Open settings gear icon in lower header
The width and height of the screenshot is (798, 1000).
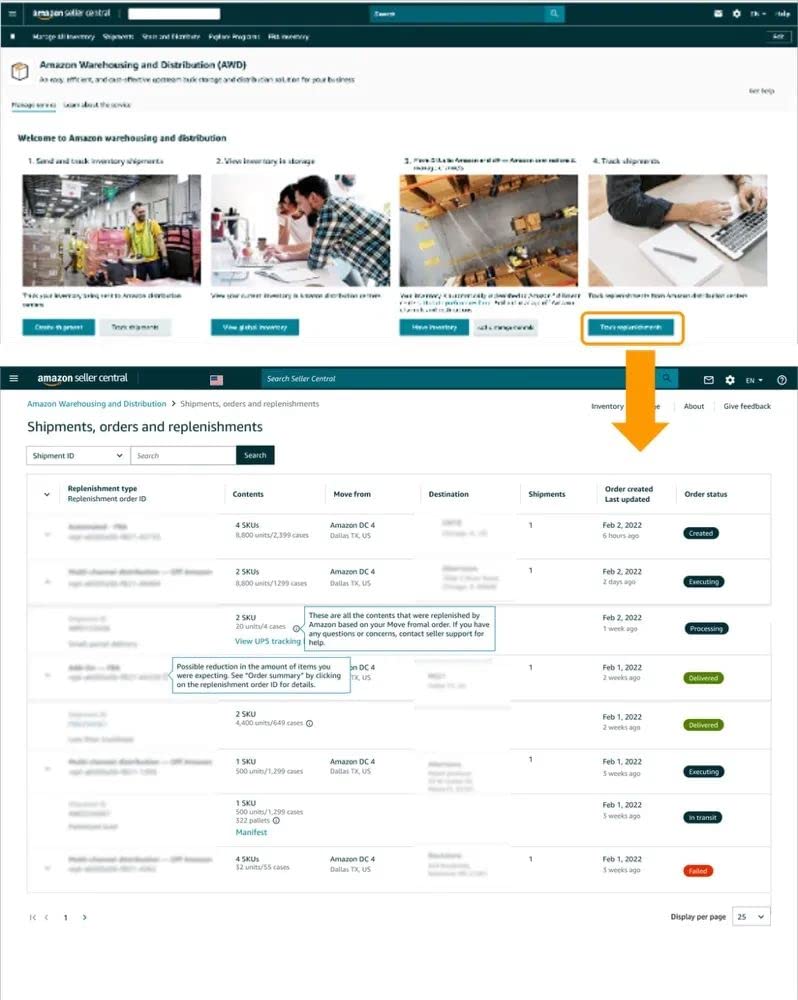(730, 379)
